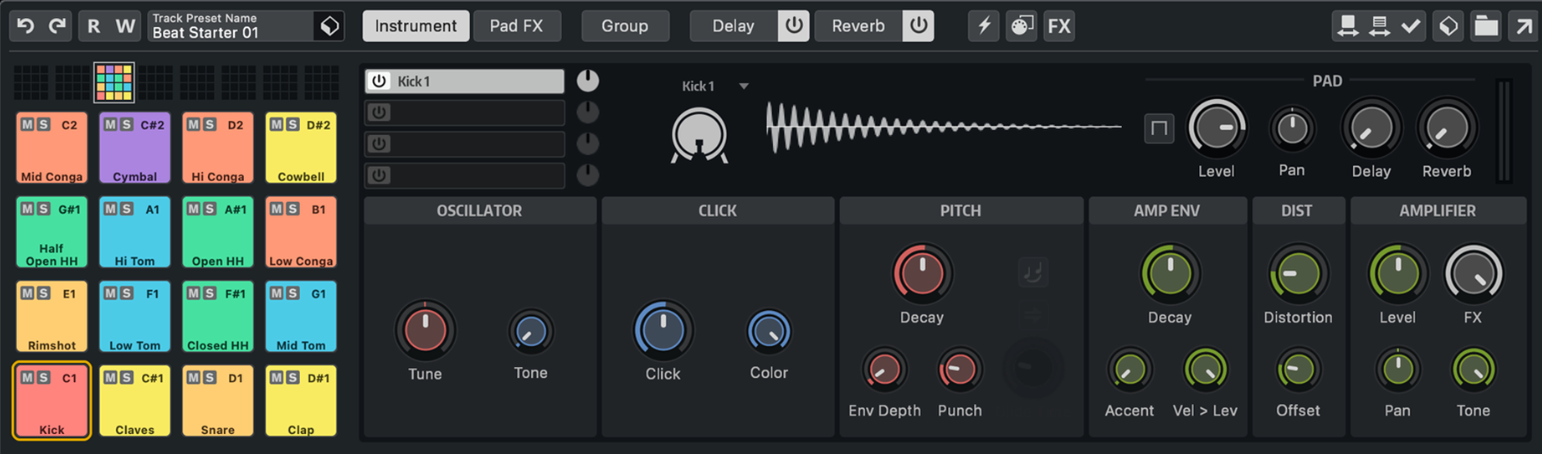Click the Amp Env Decay knob
This screenshot has height=454, width=1542.
point(1170,273)
